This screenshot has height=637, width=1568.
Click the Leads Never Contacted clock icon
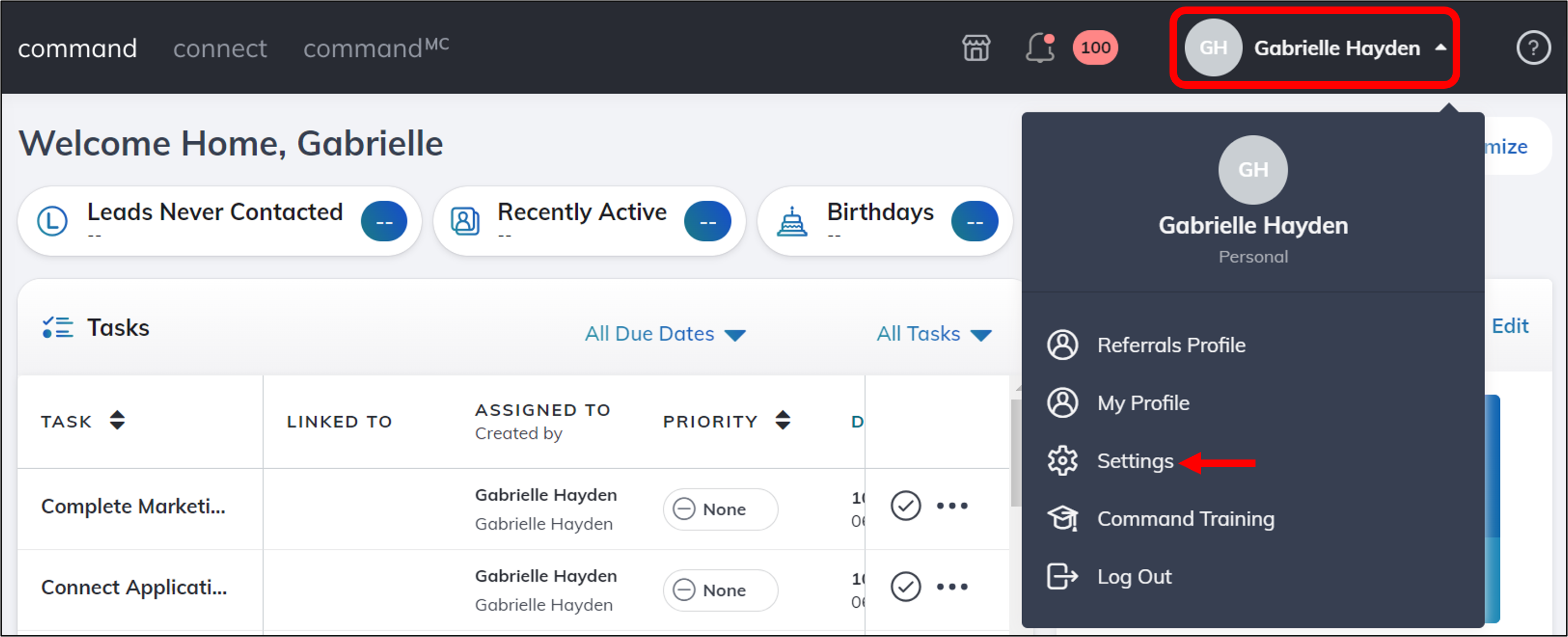[x=52, y=220]
